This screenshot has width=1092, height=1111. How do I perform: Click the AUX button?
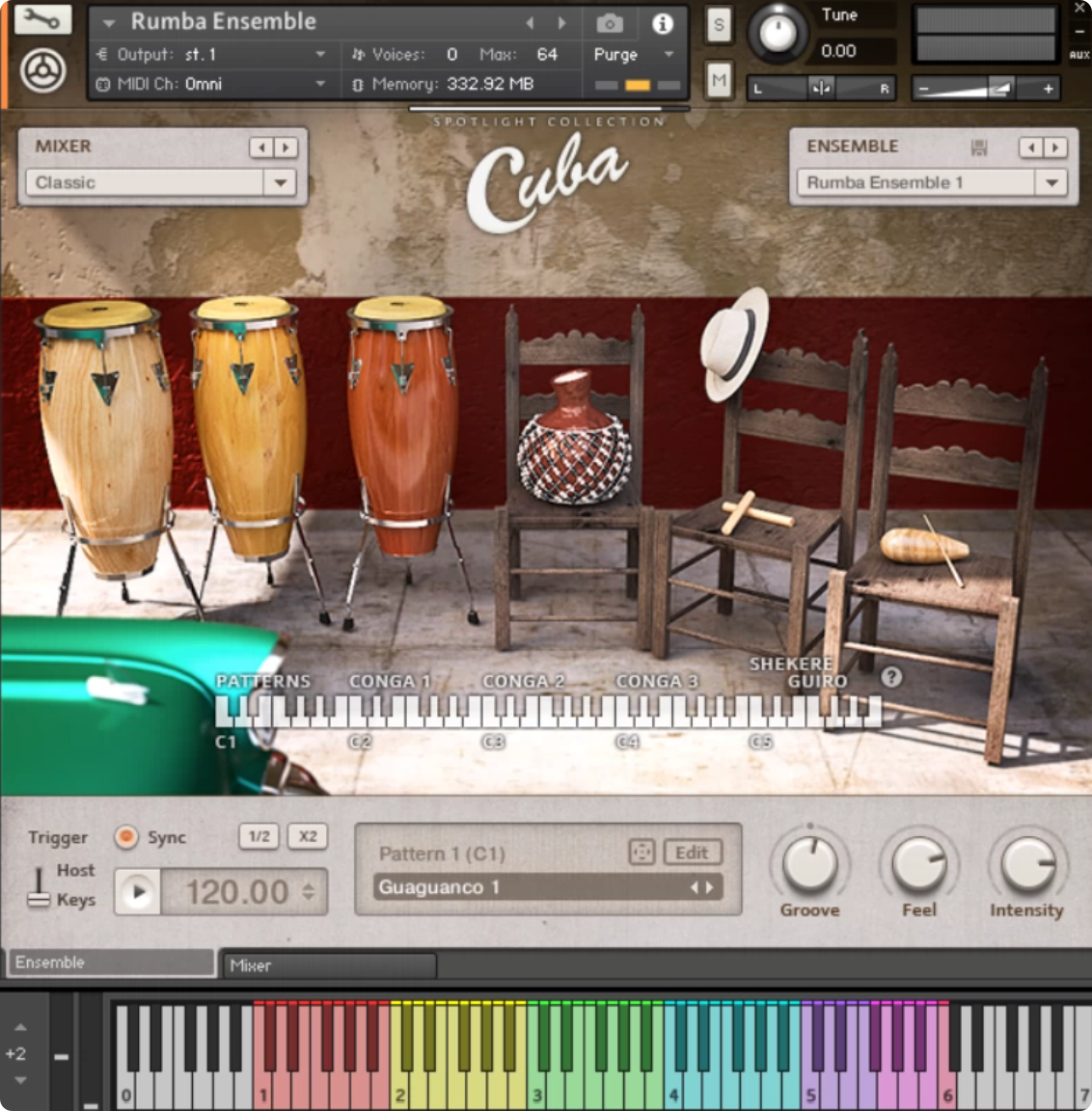click(x=1079, y=55)
